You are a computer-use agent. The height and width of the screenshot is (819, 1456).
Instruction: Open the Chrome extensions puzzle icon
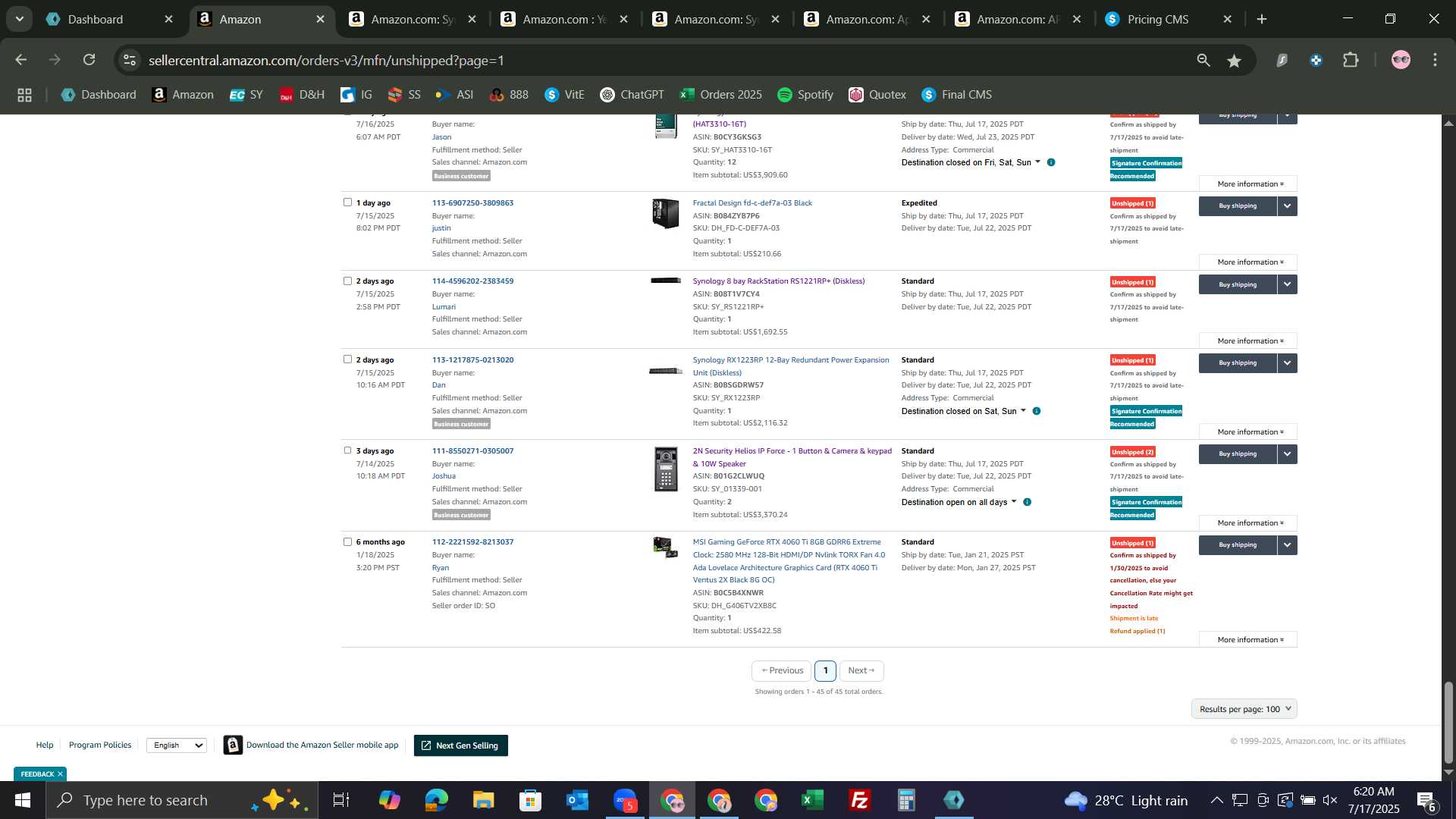point(1351,60)
